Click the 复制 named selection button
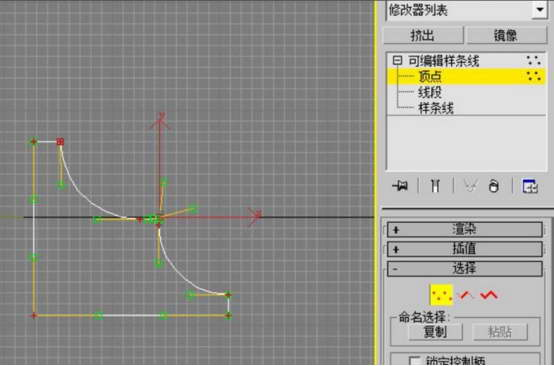The image size is (554, 366). click(x=435, y=332)
